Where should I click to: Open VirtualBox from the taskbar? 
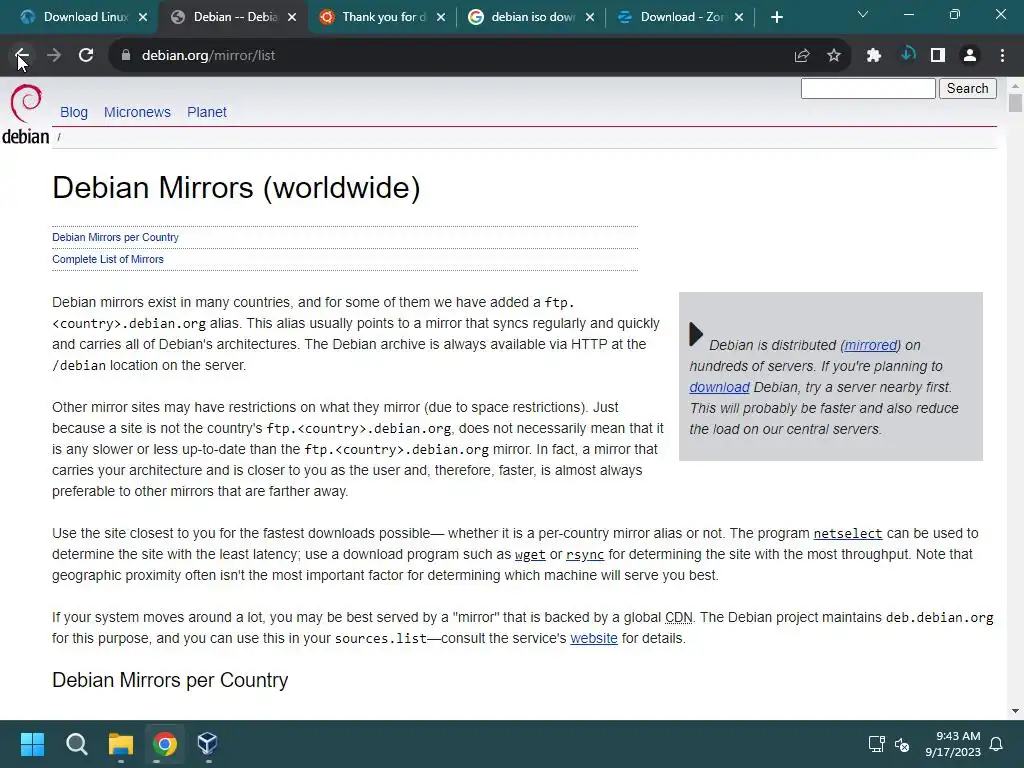208,744
